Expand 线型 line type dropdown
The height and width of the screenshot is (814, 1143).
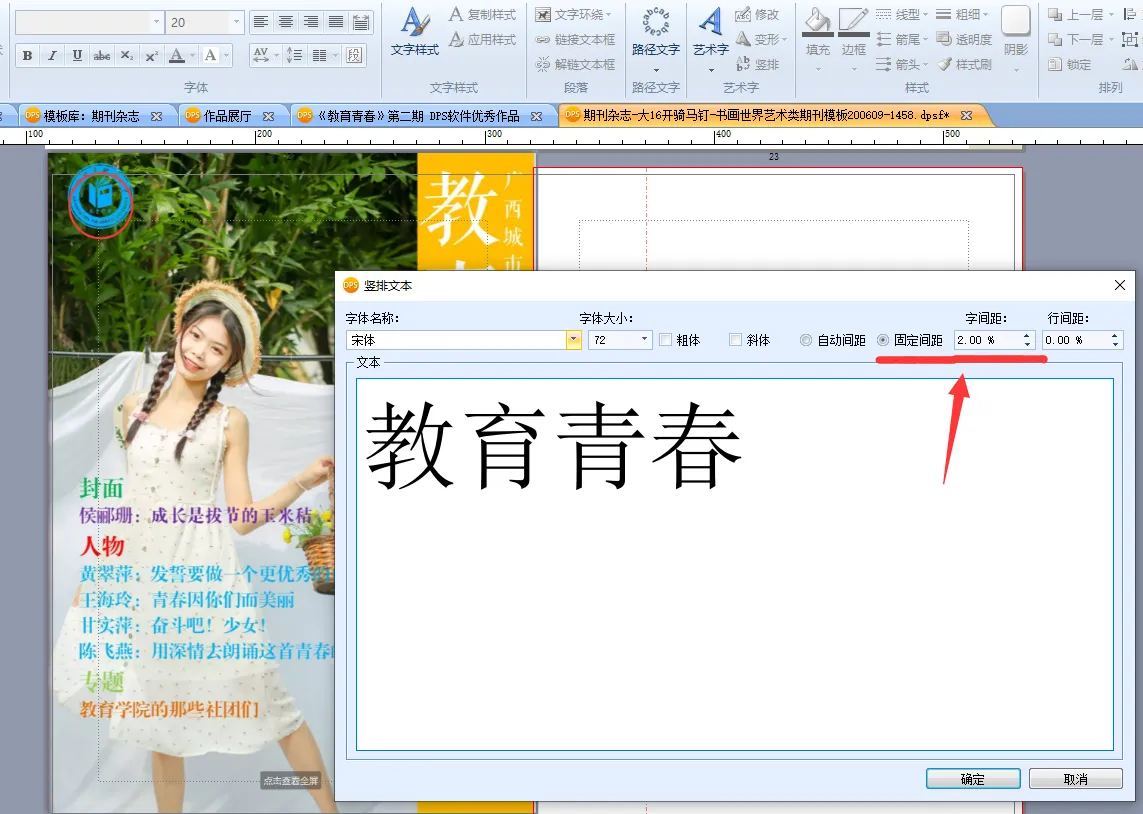926,15
